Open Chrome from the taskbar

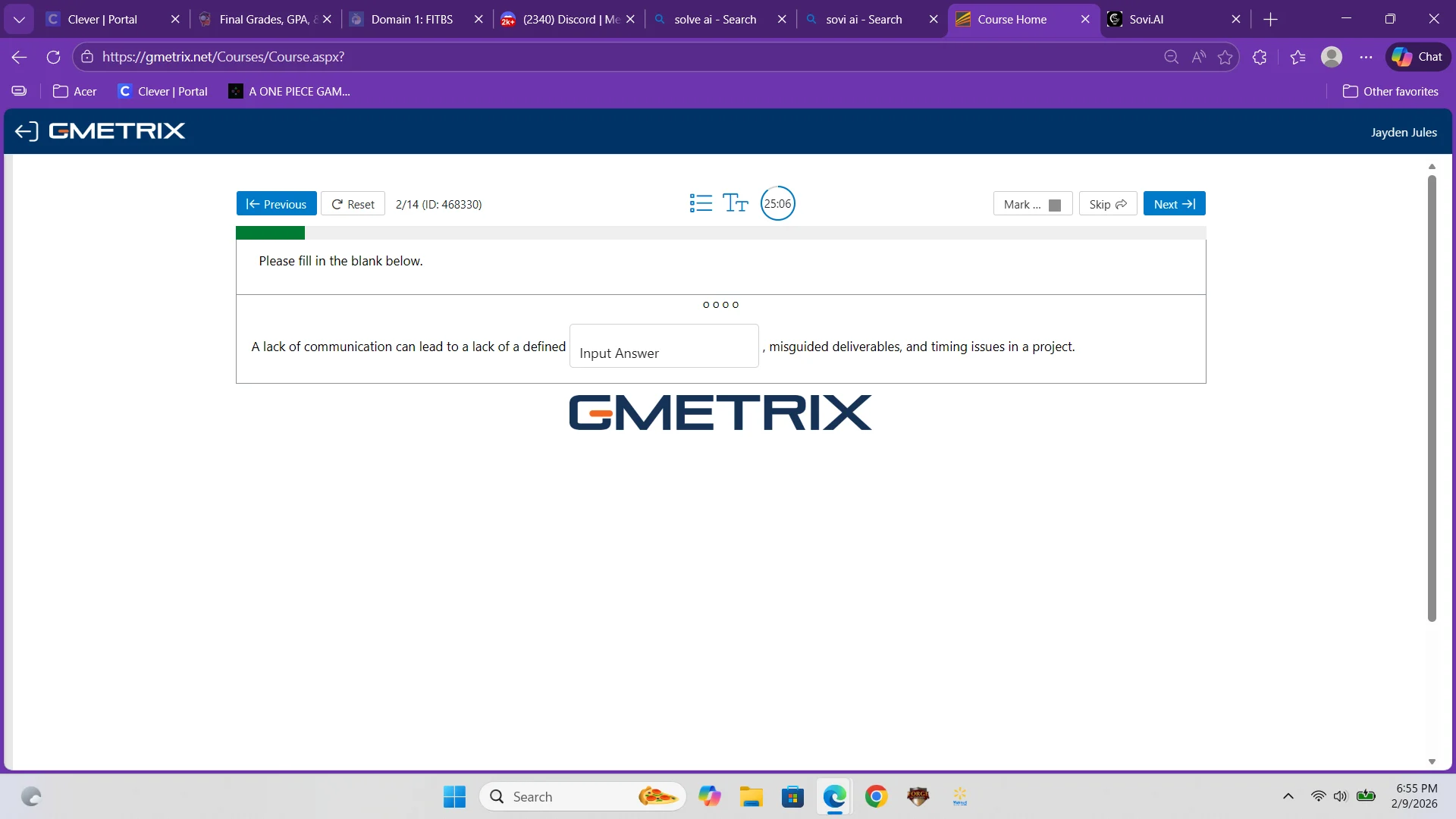pos(876,796)
